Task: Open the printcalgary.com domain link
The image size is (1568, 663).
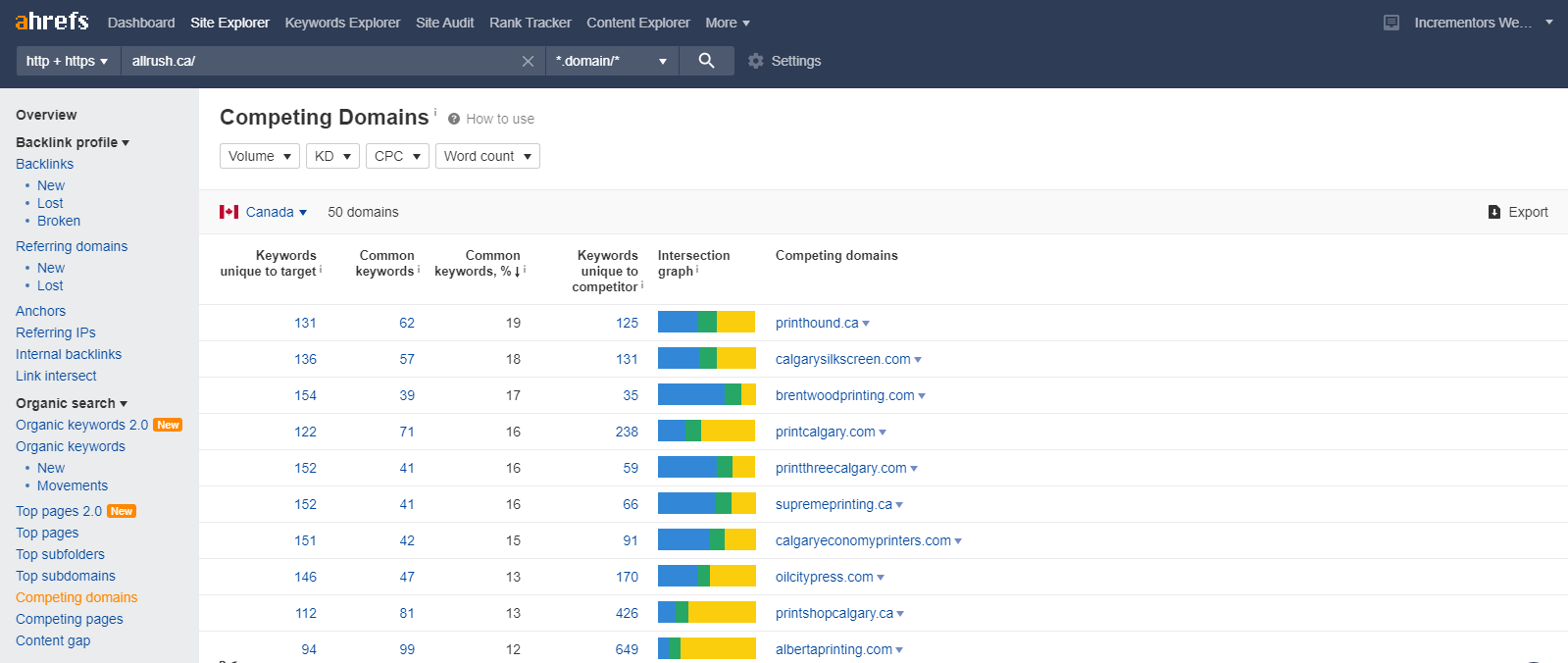Action: pos(825,432)
